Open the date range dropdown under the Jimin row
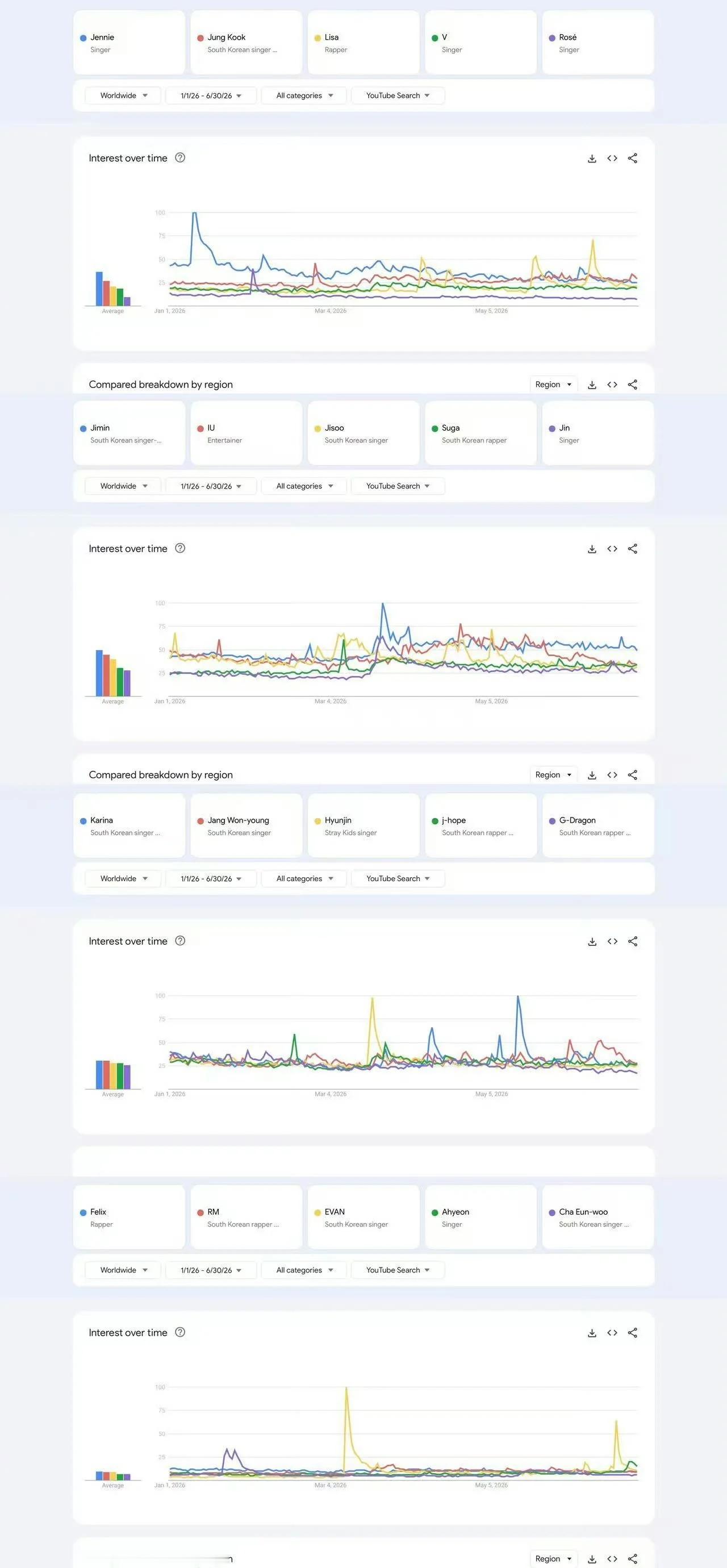Screen dimensions: 727x1568 (x=211, y=486)
